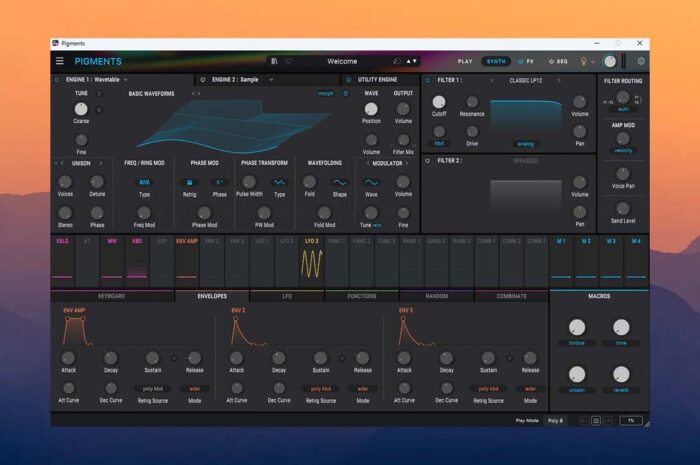
Task: Click next preset down arrow
Action: [x=415, y=61]
